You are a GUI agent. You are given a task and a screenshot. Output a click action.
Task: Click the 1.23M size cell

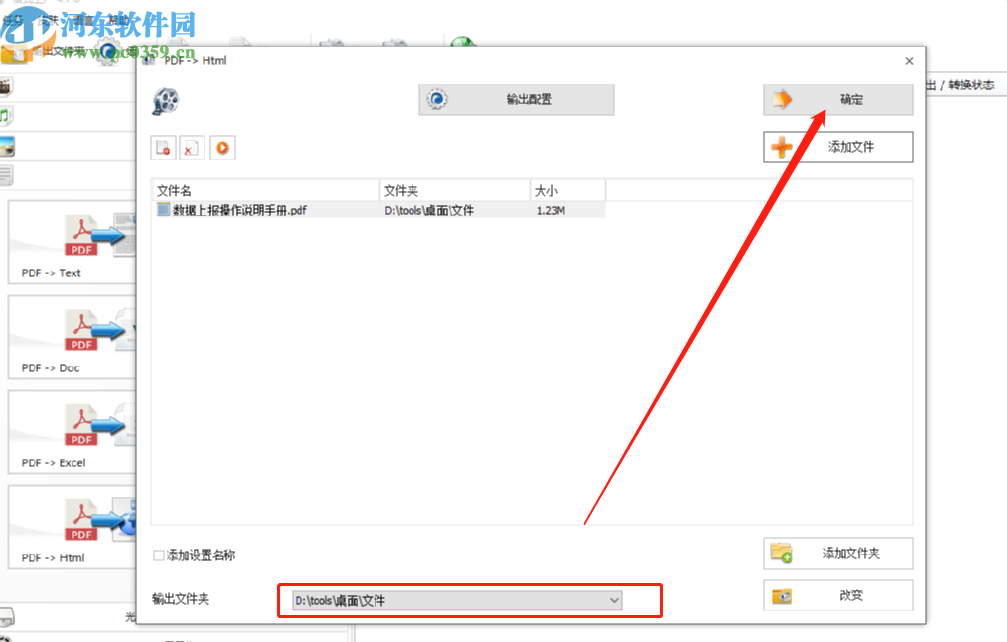tap(550, 211)
